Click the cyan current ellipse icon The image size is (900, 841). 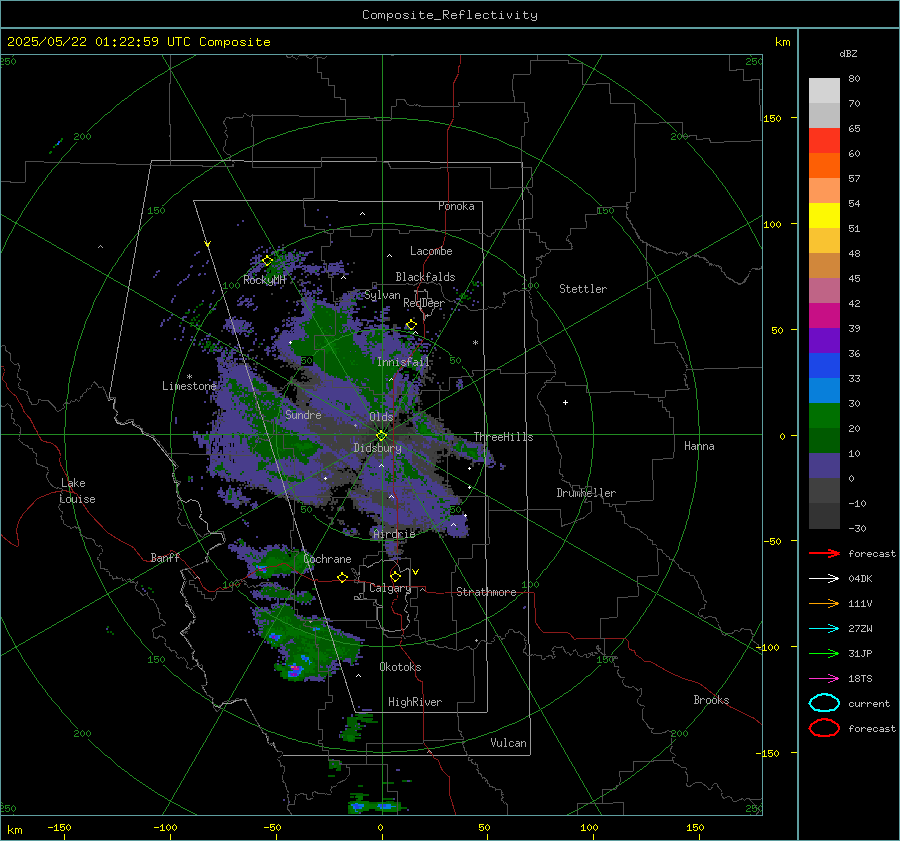click(824, 703)
